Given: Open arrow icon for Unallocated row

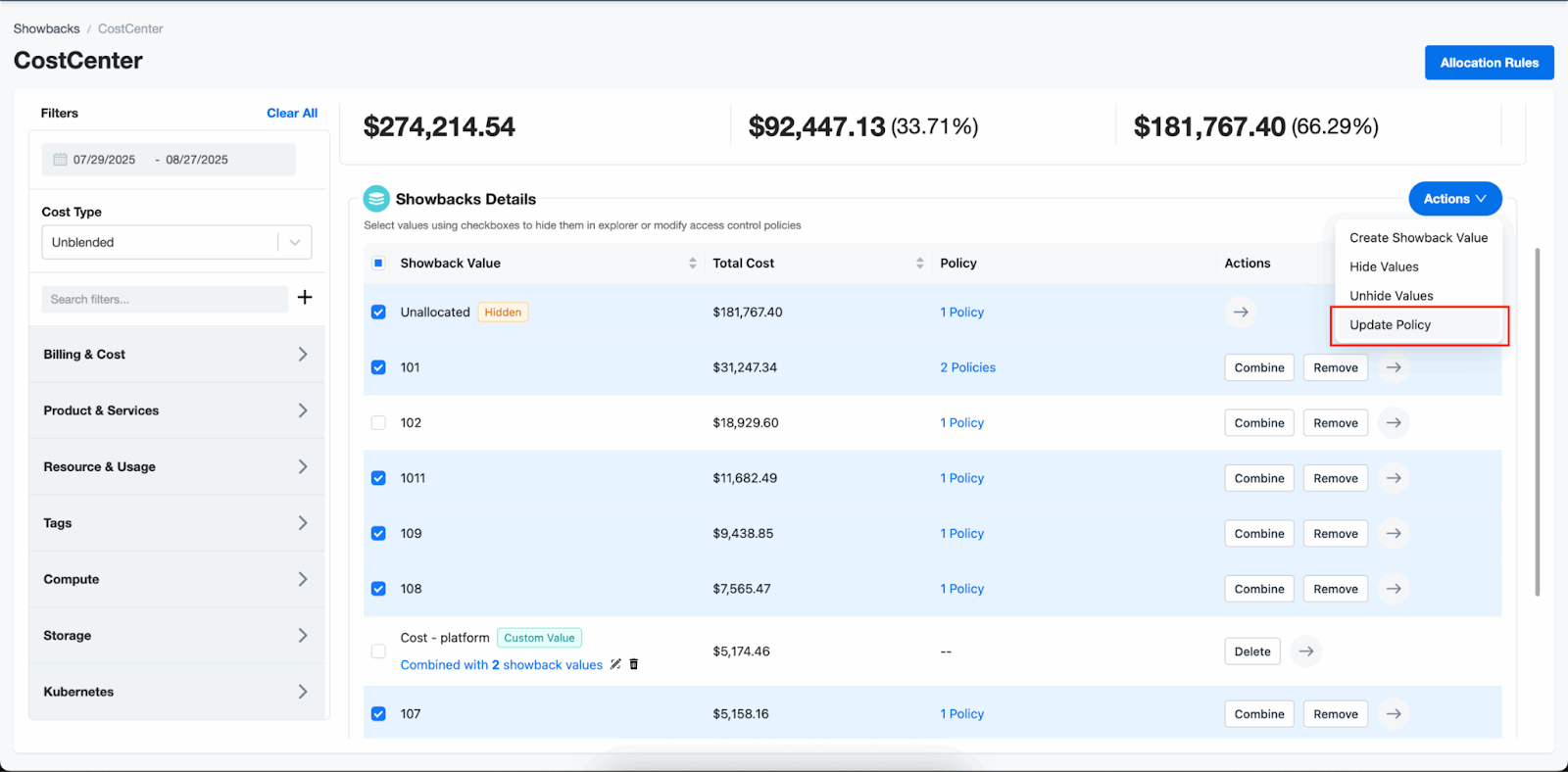Looking at the screenshot, I should [x=1241, y=313].
